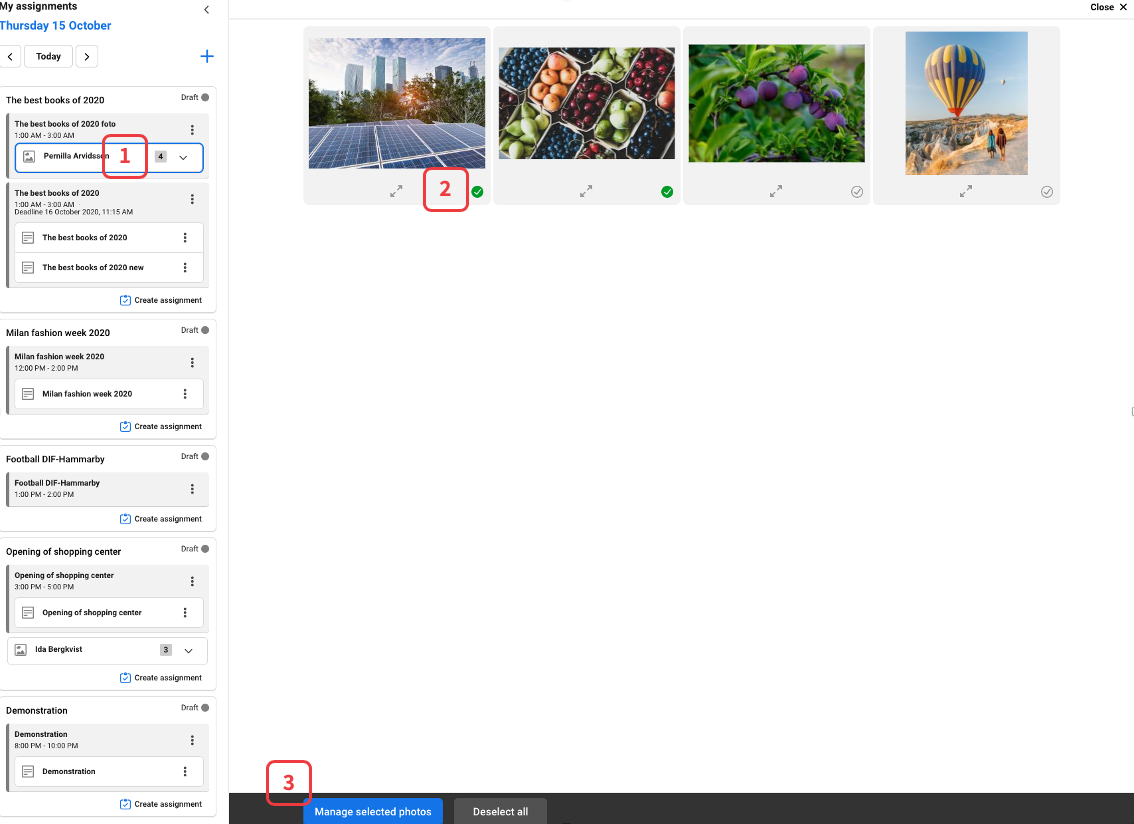Open three-dot menu for Milan fashion week 2020 article
The width and height of the screenshot is (1134, 824).
(x=185, y=394)
